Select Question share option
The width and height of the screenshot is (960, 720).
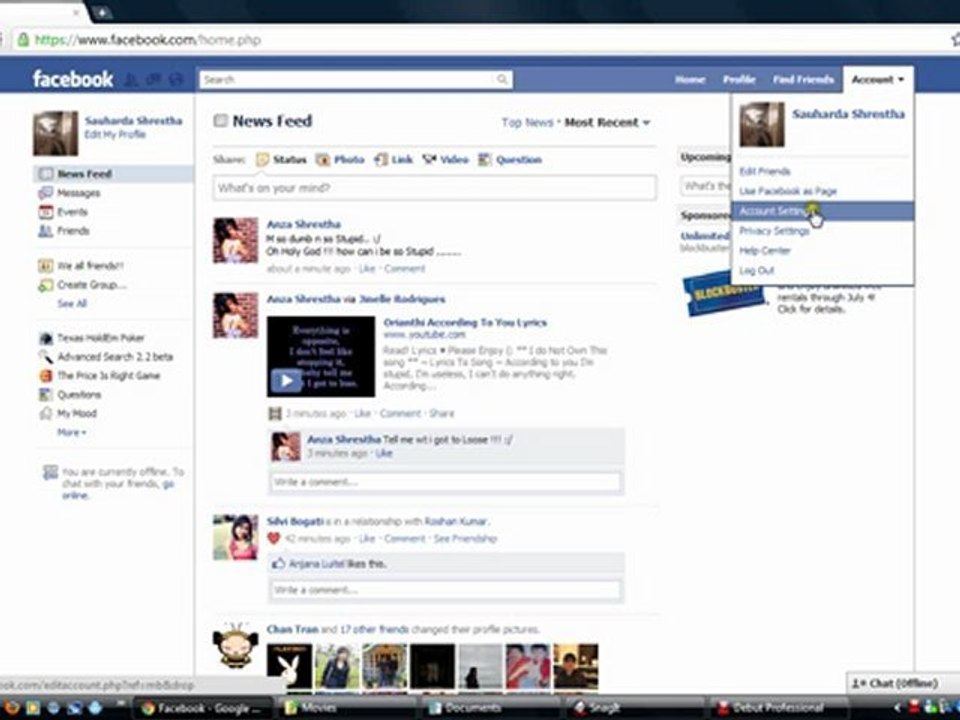coord(510,160)
